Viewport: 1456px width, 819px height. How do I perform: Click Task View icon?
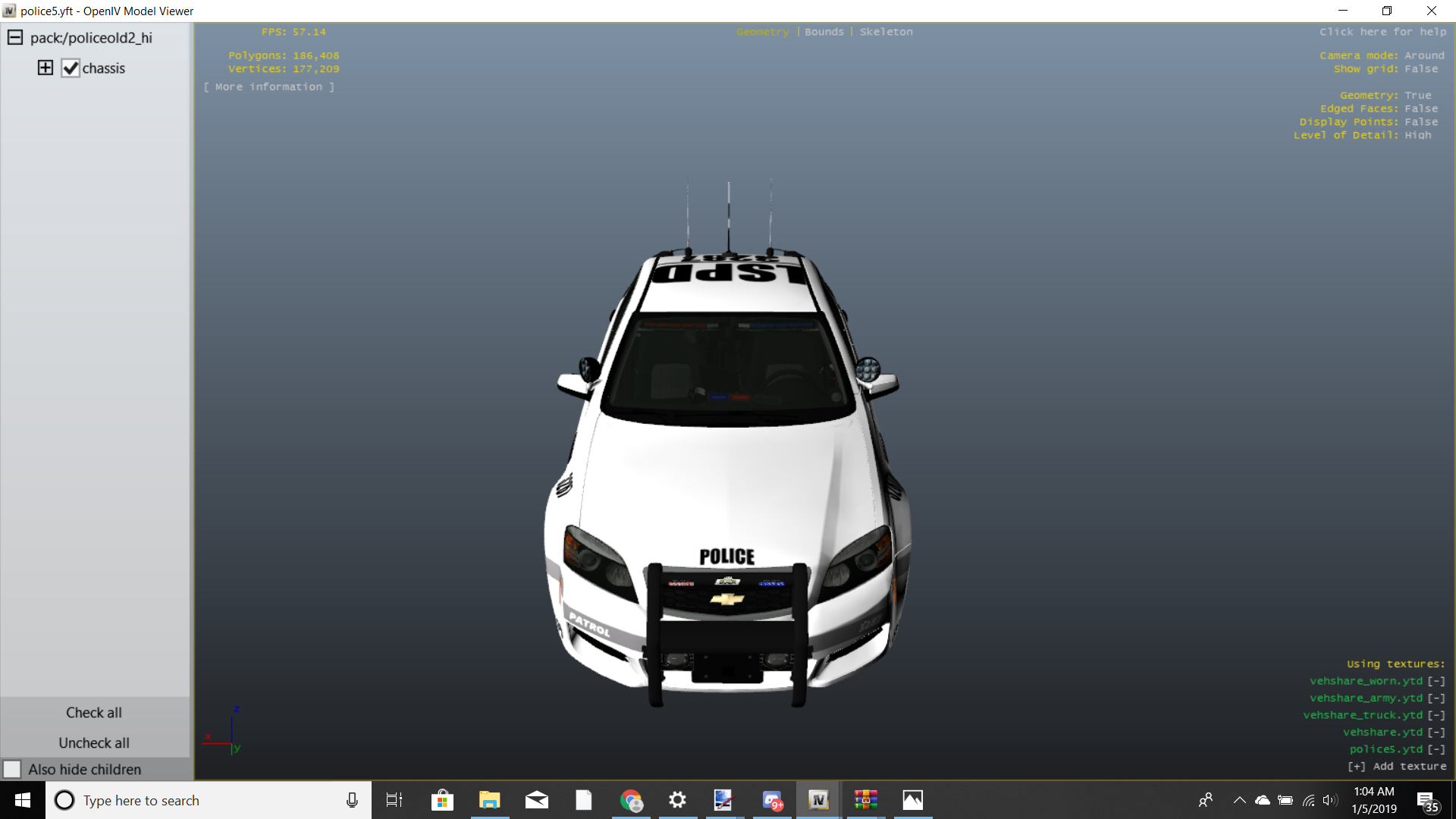click(x=394, y=800)
